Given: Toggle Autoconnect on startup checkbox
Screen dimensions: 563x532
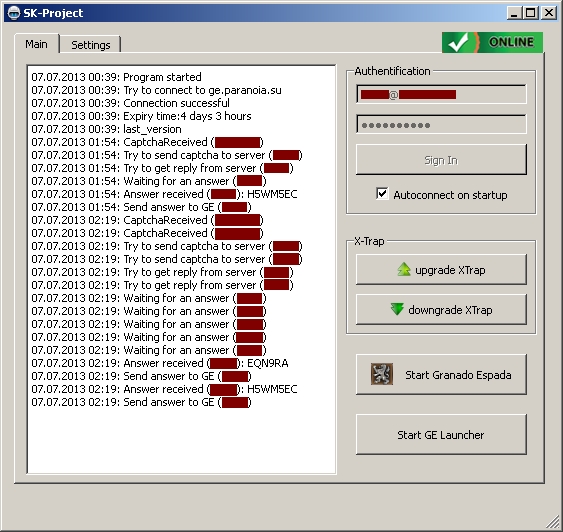Looking at the screenshot, I should click(x=382, y=193).
